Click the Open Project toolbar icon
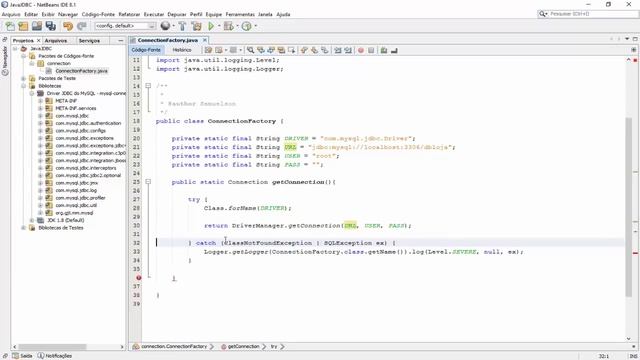Screen dimensions: 640x360 pos(37,26)
